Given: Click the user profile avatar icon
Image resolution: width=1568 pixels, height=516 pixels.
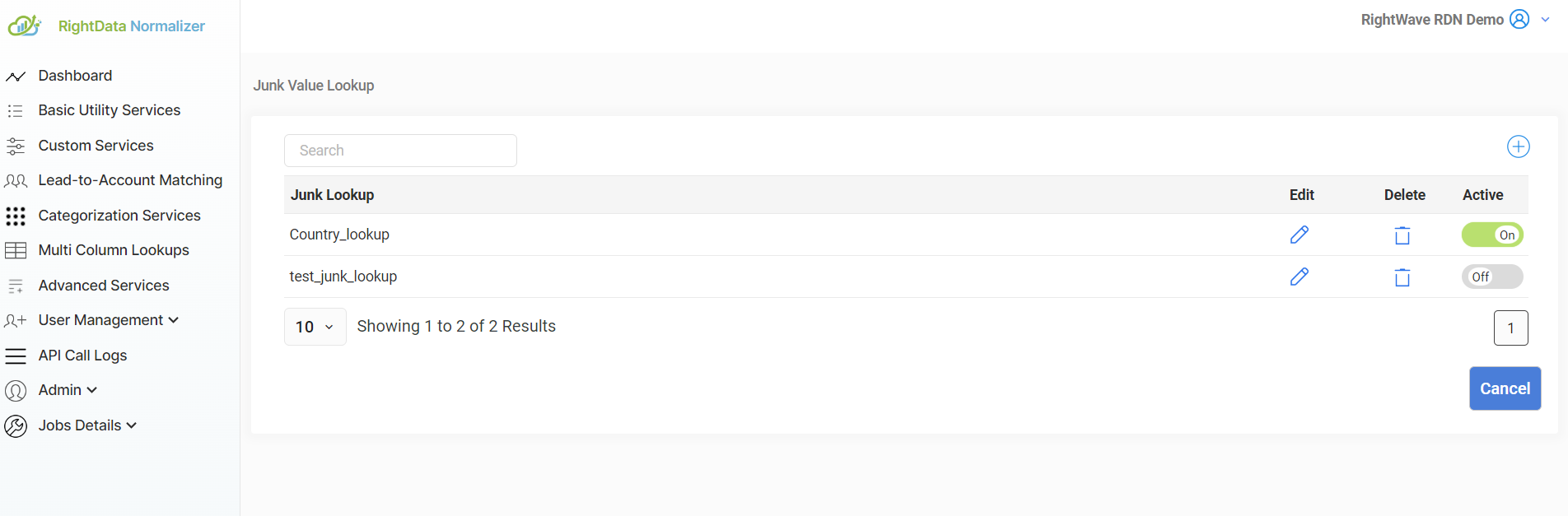Looking at the screenshot, I should click(x=1519, y=20).
